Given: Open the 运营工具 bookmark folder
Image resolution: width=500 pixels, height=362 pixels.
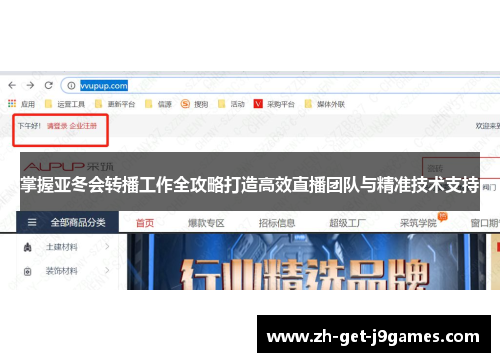Looking at the screenshot, I should (x=65, y=104).
